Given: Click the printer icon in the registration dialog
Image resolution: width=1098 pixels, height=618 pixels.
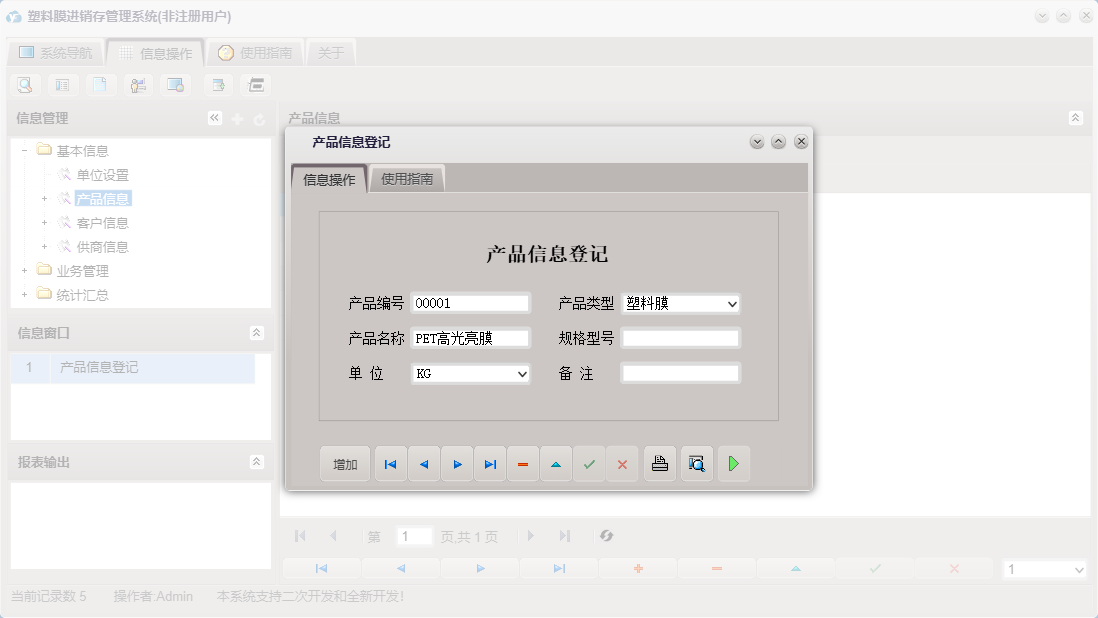Looking at the screenshot, I should click(x=659, y=463).
